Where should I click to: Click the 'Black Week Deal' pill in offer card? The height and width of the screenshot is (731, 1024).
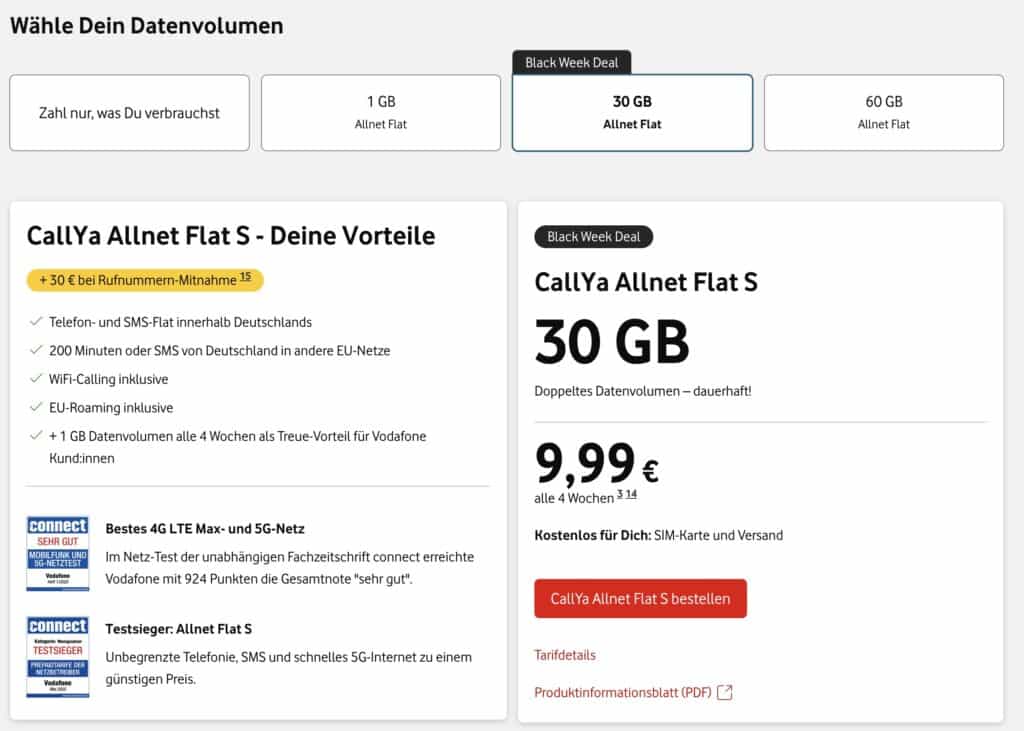point(594,237)
